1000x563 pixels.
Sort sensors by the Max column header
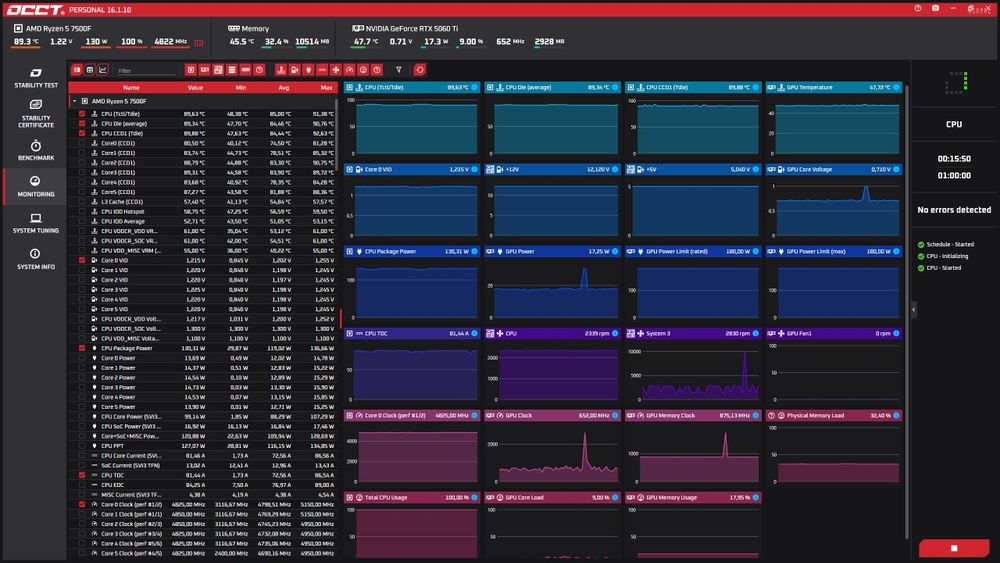coord(327,87)
